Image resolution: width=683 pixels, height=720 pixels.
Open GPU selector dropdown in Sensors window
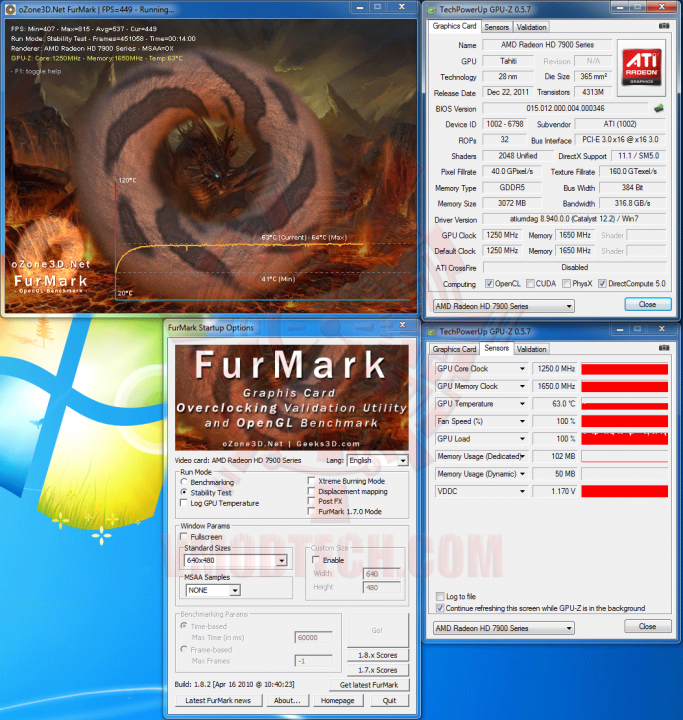point(504,628)
